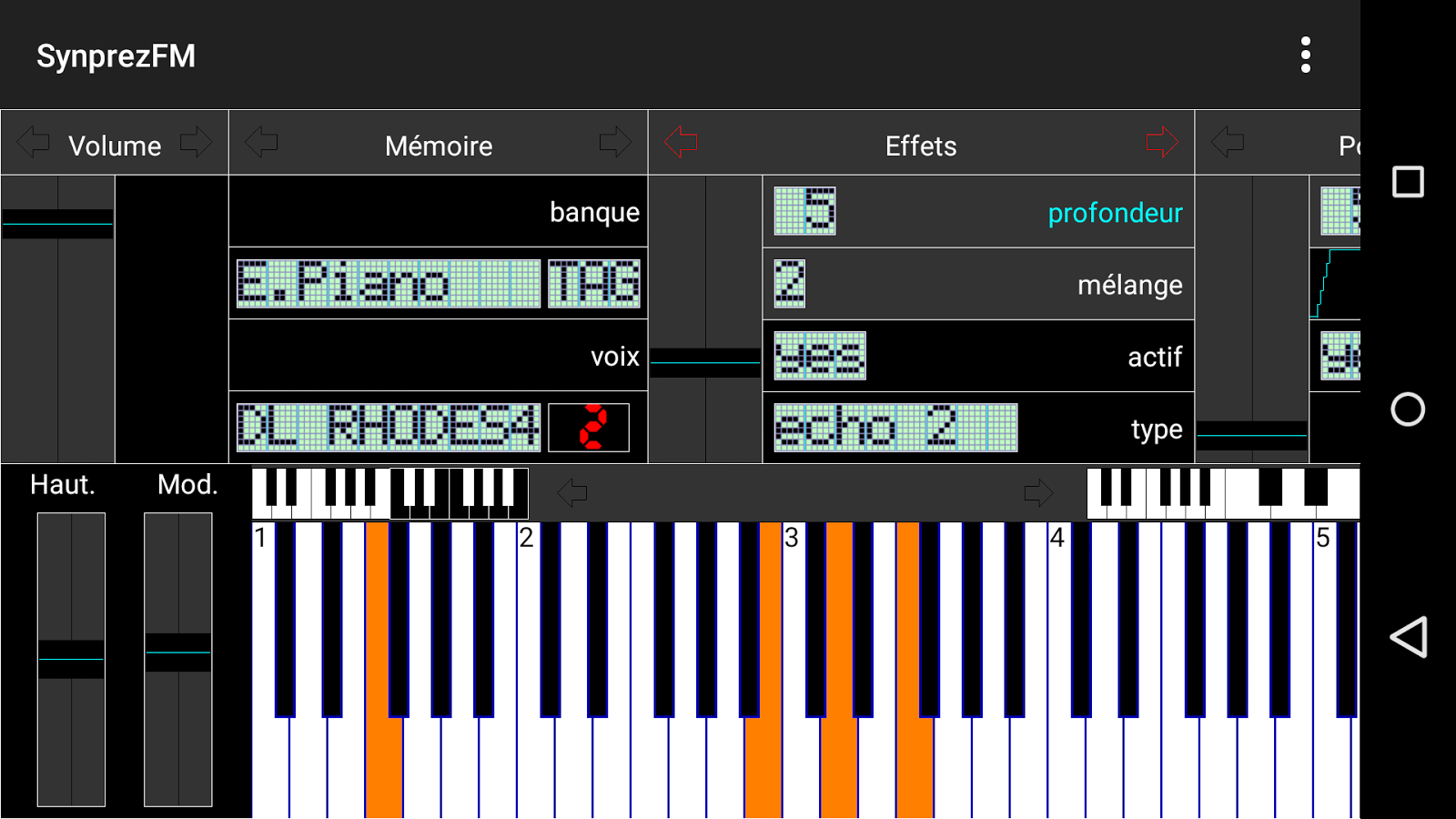The image size is (1456, 819).
Task: Open the banque selector showing "E.Piano"
Action: 386,284
